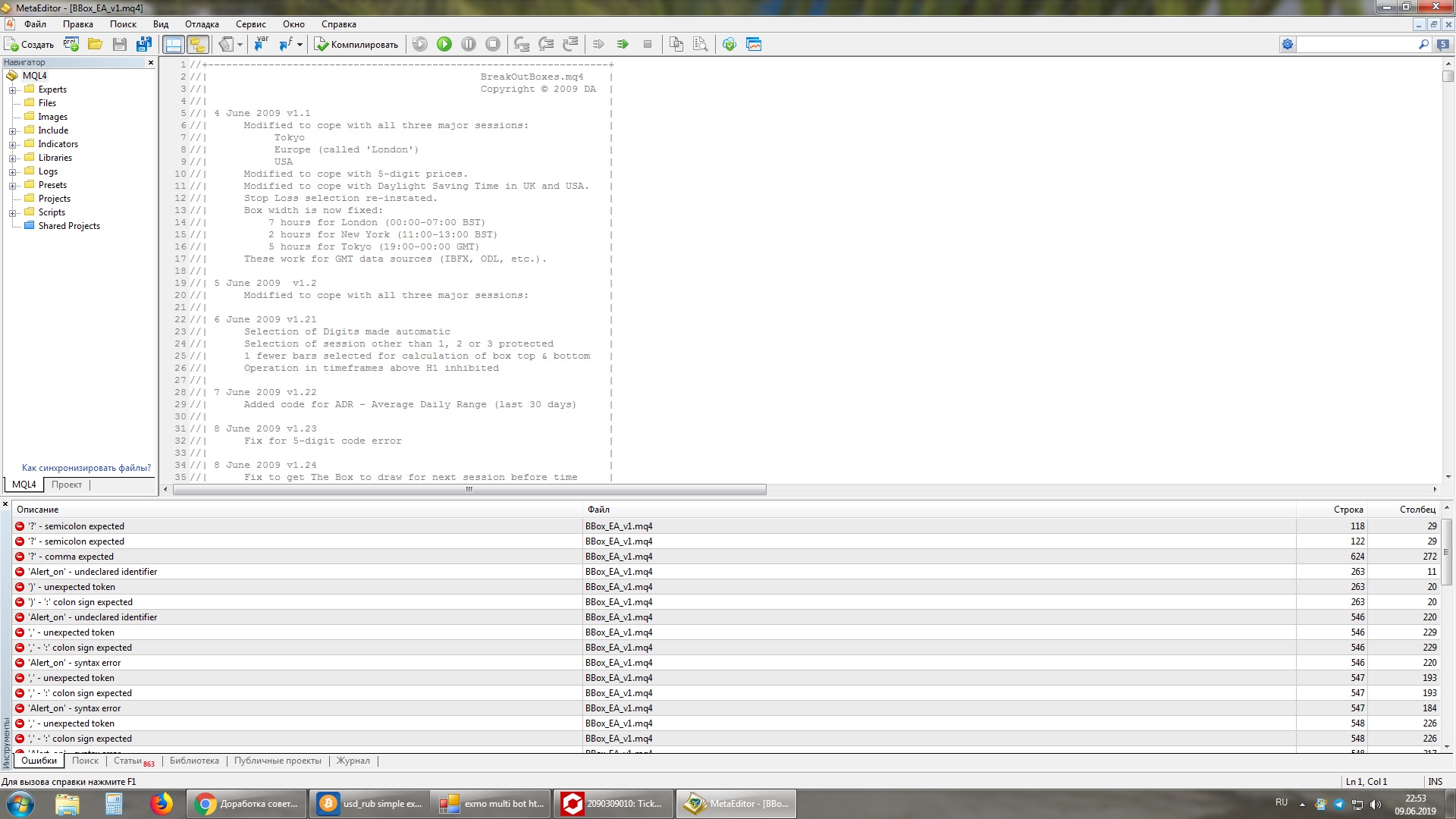Viewport: 1456px width, 819px height.
Task: Click the copy files compare icon
Action: 676,44
